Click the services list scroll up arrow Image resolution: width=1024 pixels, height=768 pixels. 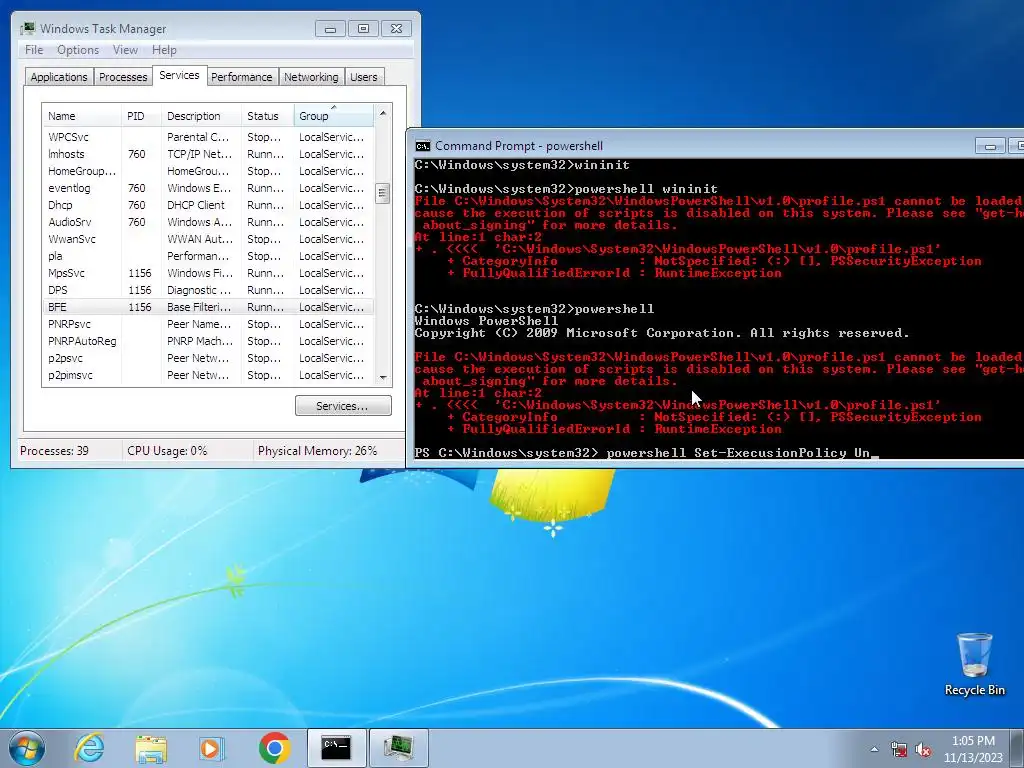pos(383,113)
